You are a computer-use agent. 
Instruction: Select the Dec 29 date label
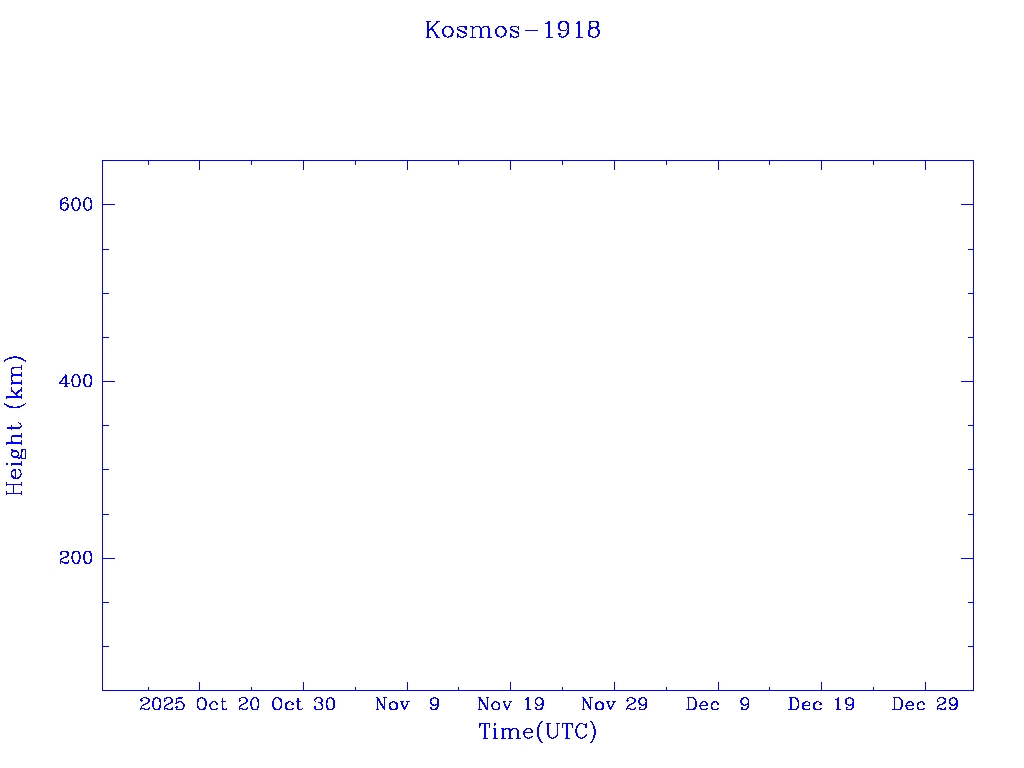pos(925,704)
